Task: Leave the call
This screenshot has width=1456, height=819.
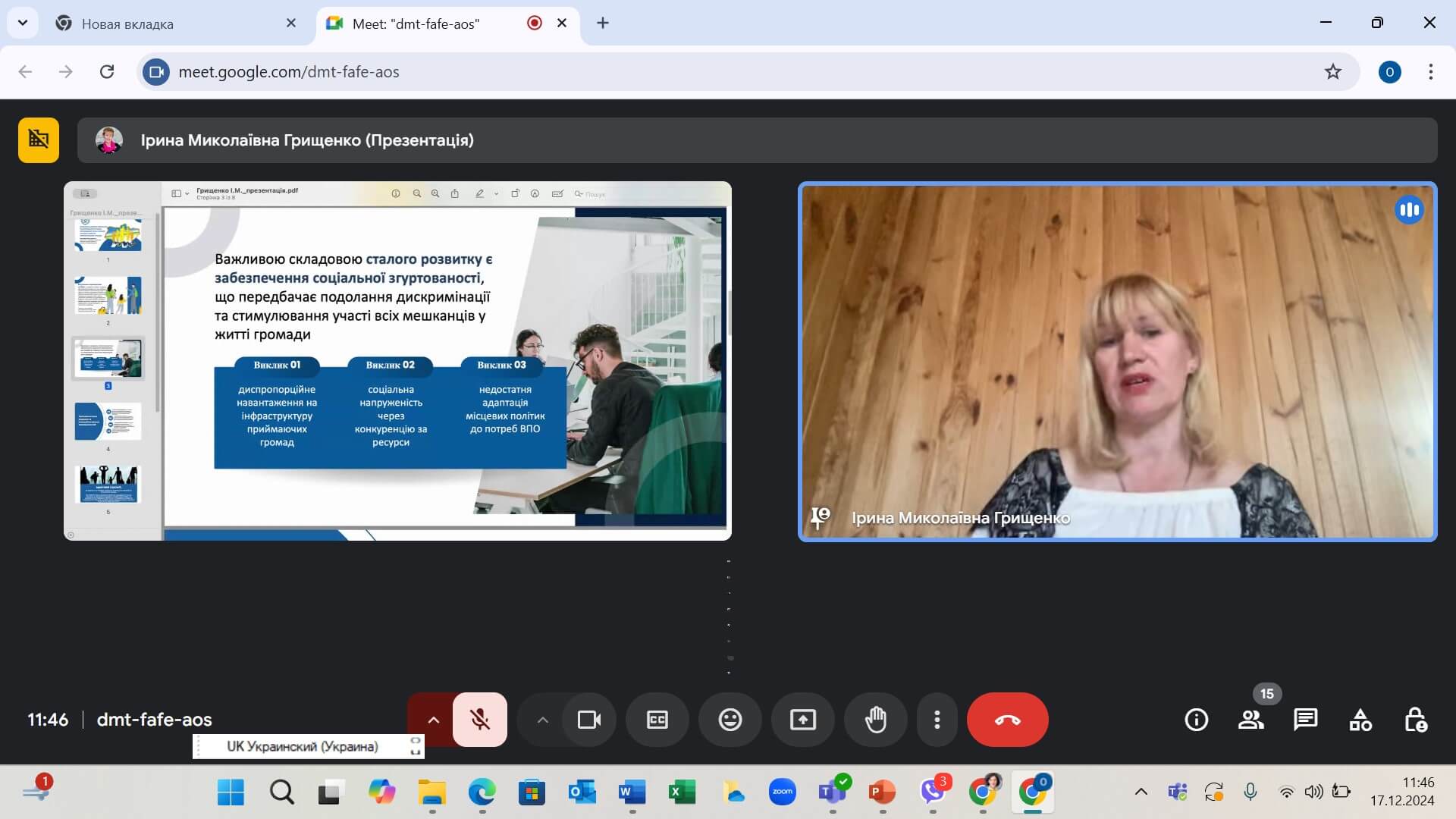Action: [1007, 720]
